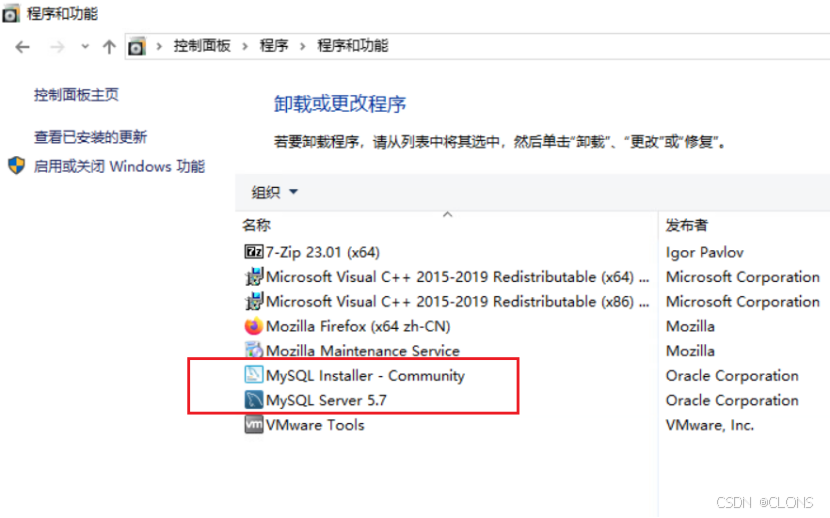Click the Mozilla Maintenance Service icon

coord(254,350)
